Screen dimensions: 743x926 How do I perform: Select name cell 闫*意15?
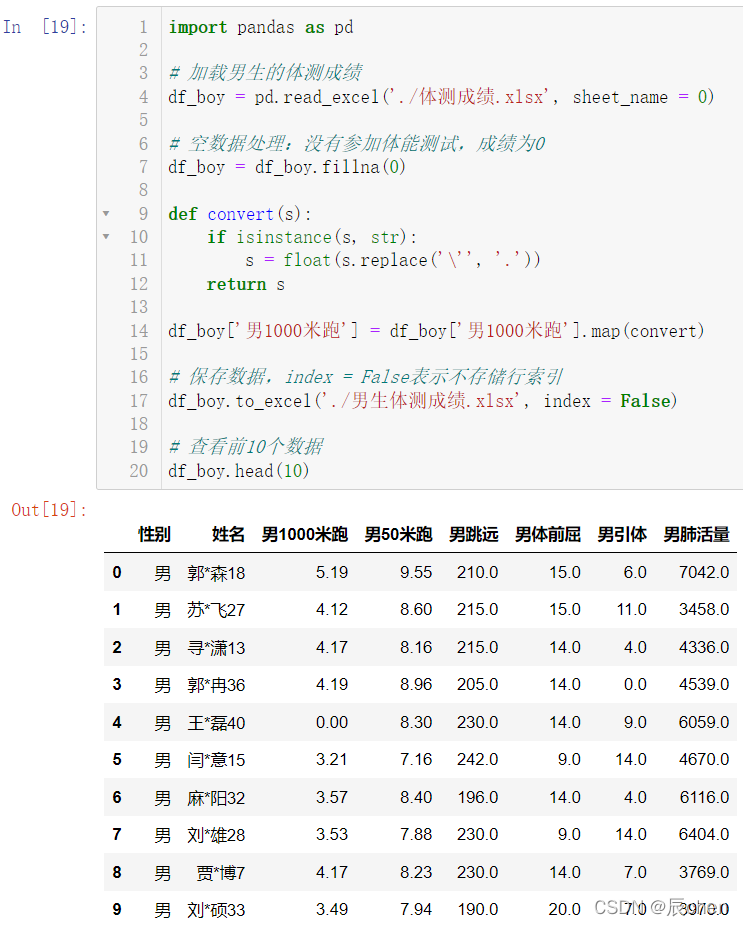click(216, 760)
